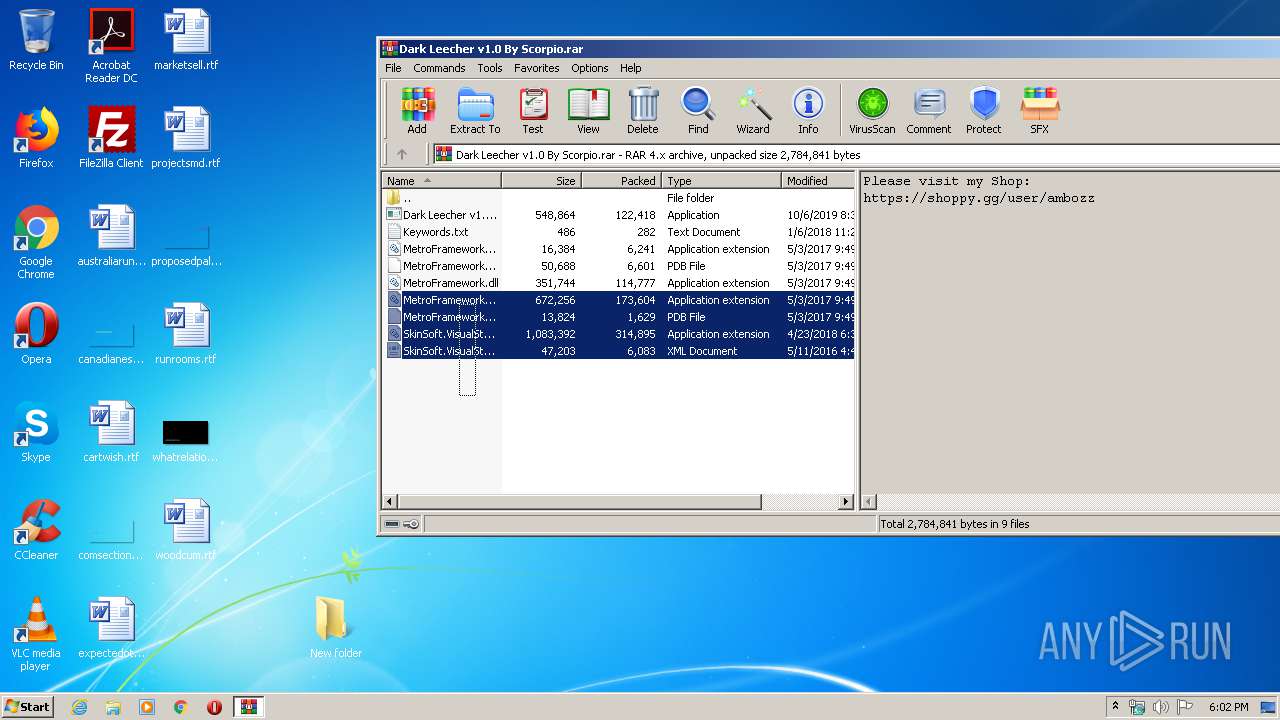
Task: Click the Protect archive icon
Action: point(984,111)
